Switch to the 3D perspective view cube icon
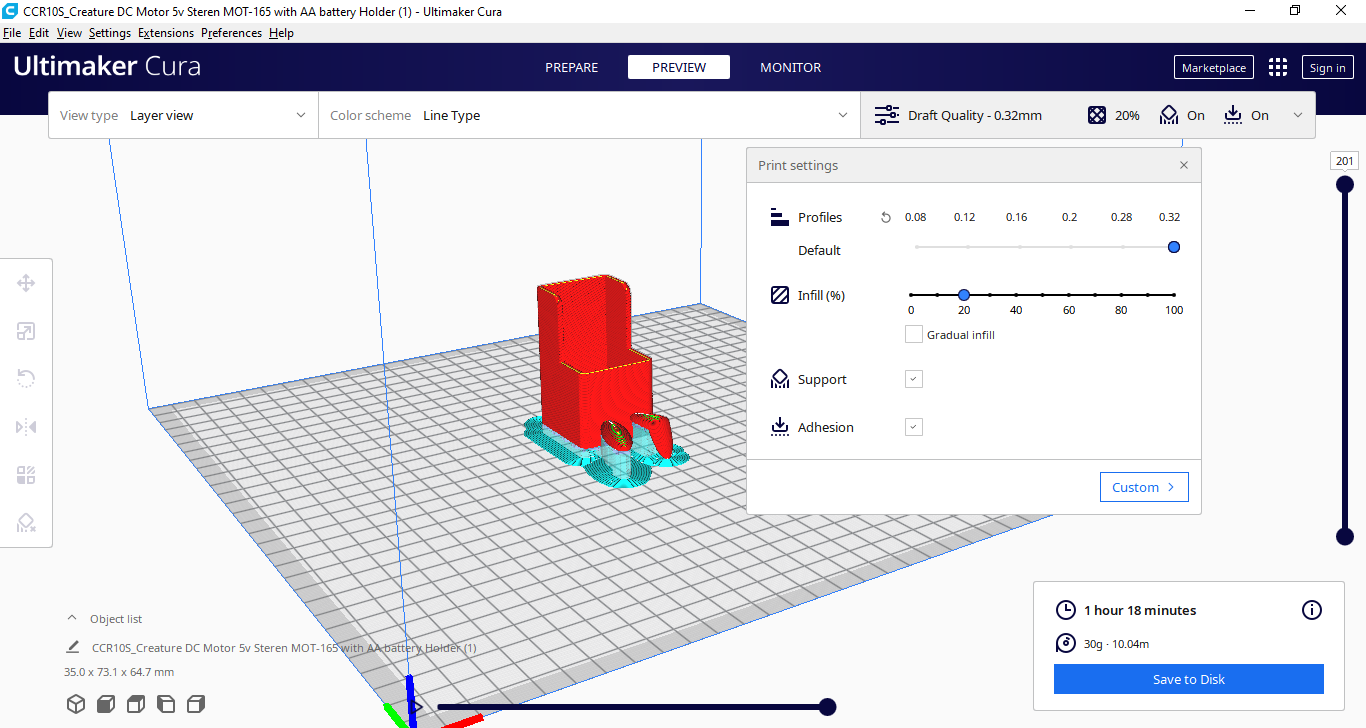This screenshot has height=728, width=1366. 76,704
